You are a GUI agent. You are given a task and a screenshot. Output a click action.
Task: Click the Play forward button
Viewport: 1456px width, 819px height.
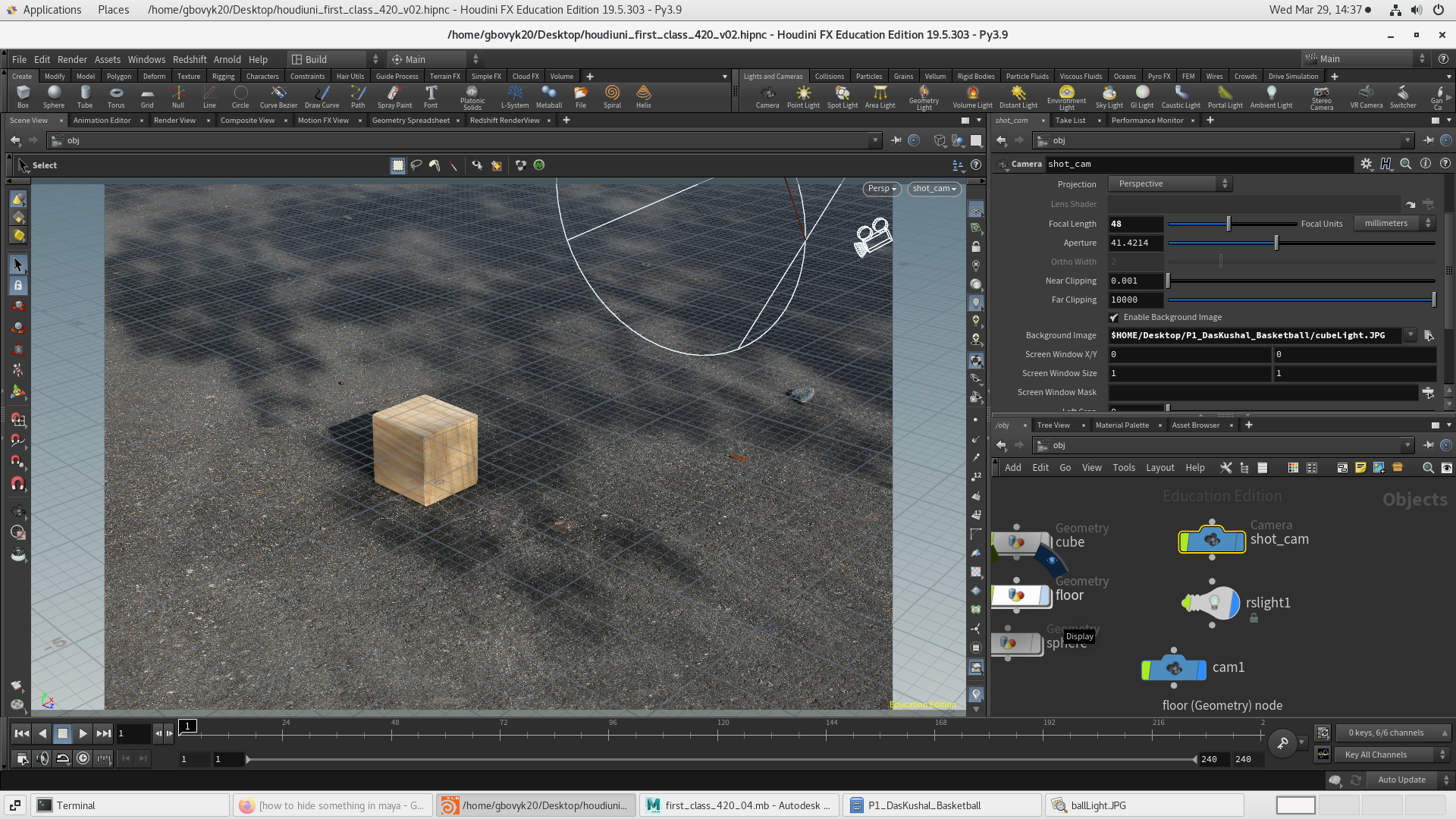[83, 733]
